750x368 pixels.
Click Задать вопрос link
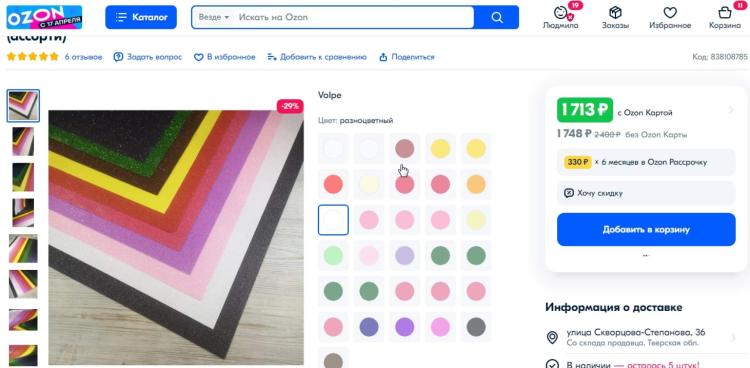148,57
